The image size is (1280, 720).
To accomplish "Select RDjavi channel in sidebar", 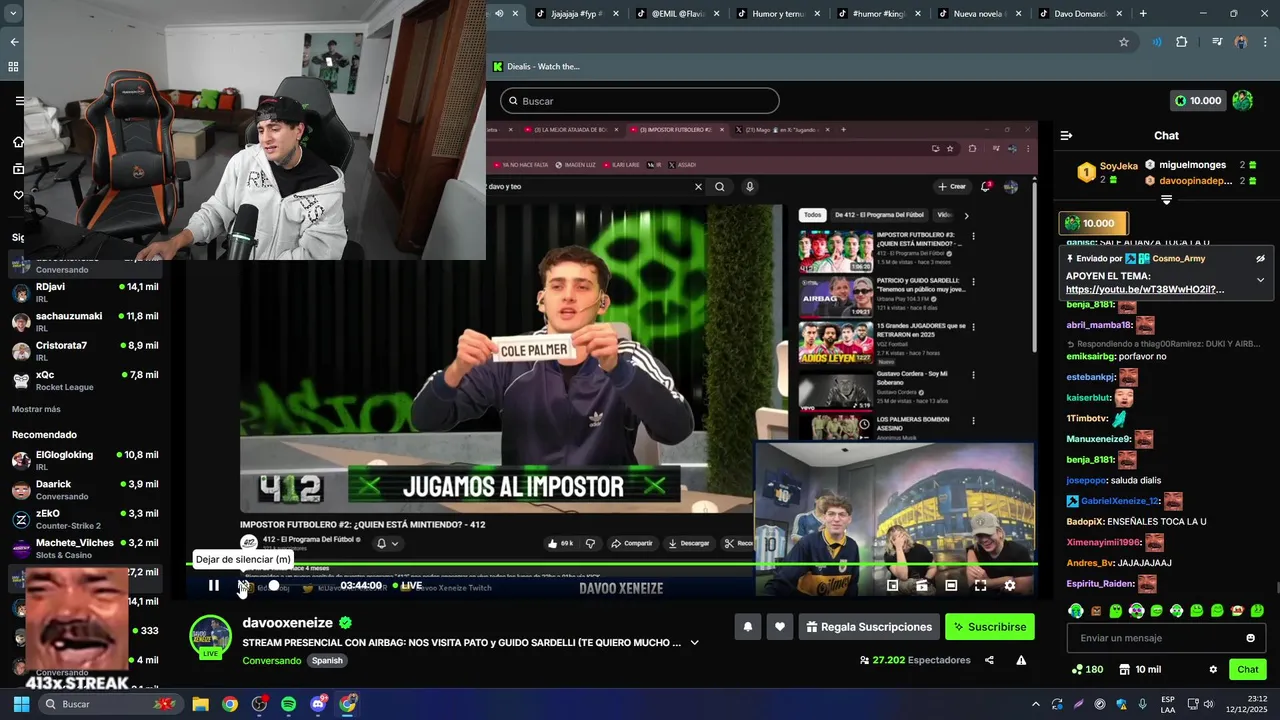I will pyautogui.click(x=85, y=292).
